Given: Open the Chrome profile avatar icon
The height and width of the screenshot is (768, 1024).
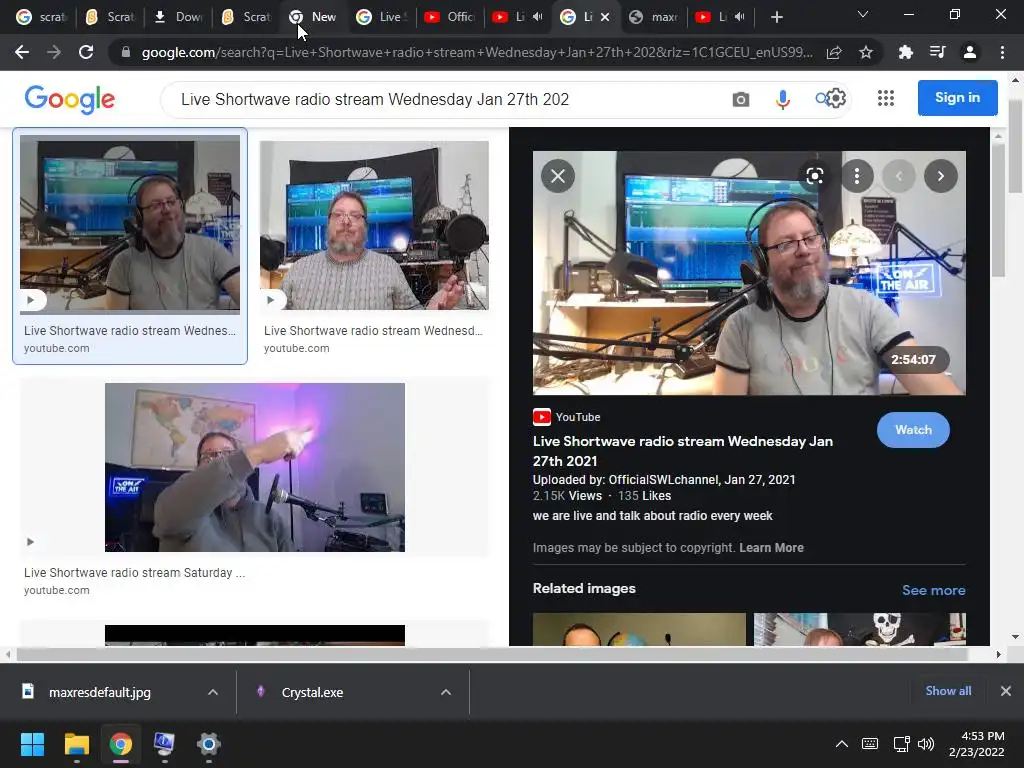Looking at the screenshot, I should tap(970, 52).
